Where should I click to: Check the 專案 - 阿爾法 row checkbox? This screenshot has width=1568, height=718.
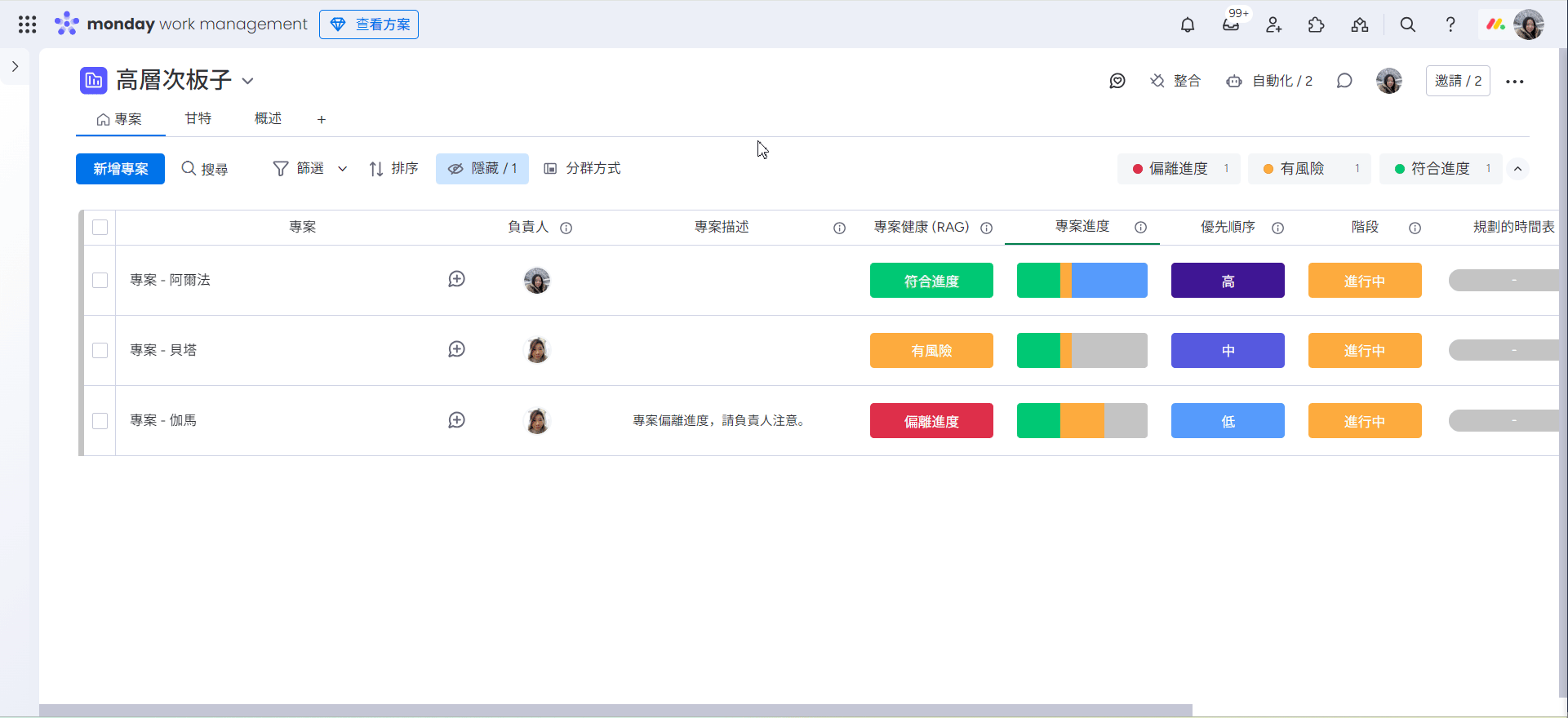click(x=100, y=280)
